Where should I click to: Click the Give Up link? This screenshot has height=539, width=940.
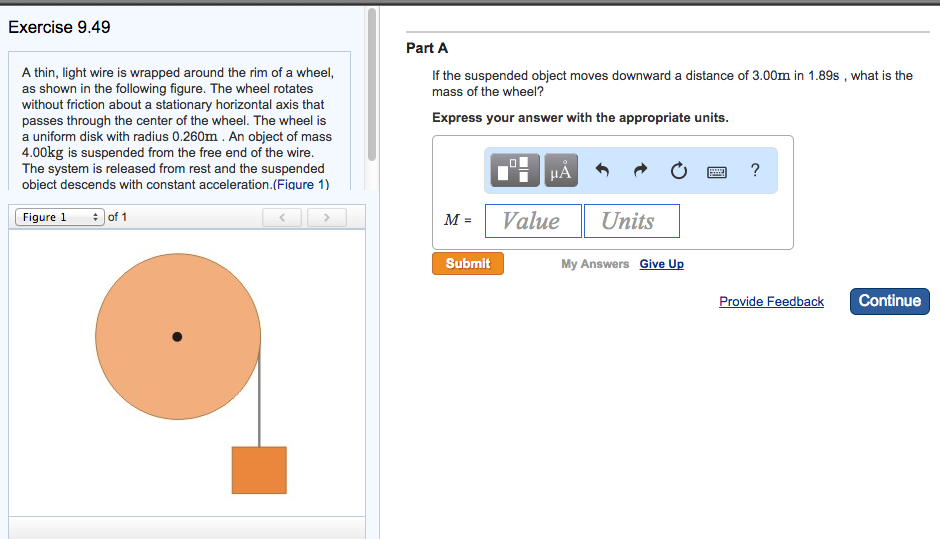coord(662,264)
